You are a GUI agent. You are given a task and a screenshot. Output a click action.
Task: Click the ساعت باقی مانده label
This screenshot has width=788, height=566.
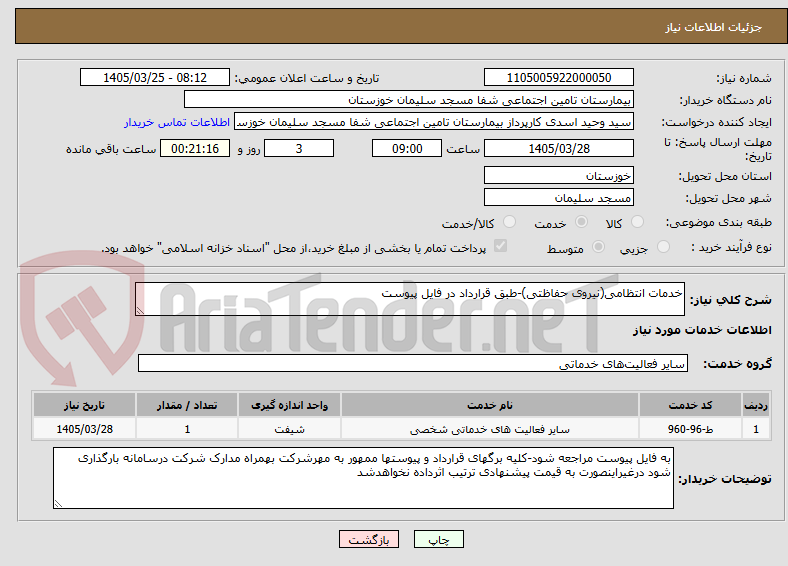tap(111, 149)
